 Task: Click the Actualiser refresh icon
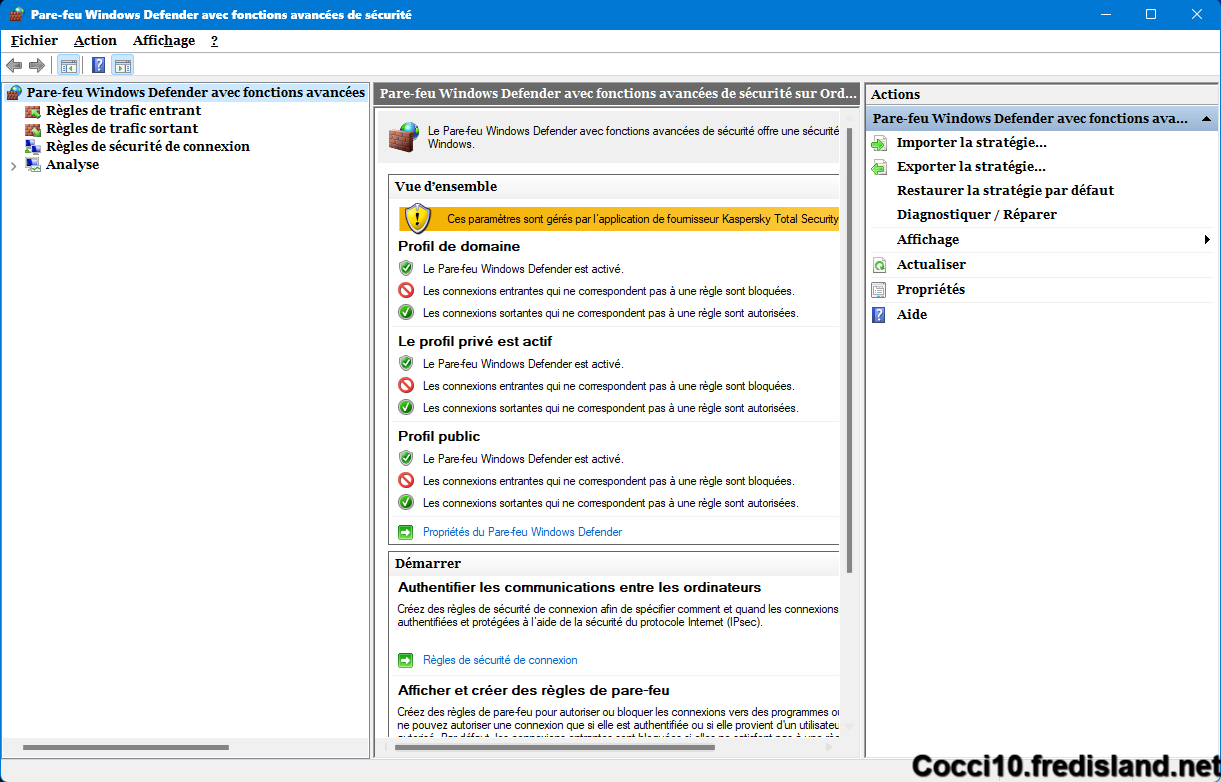(879, 265)
